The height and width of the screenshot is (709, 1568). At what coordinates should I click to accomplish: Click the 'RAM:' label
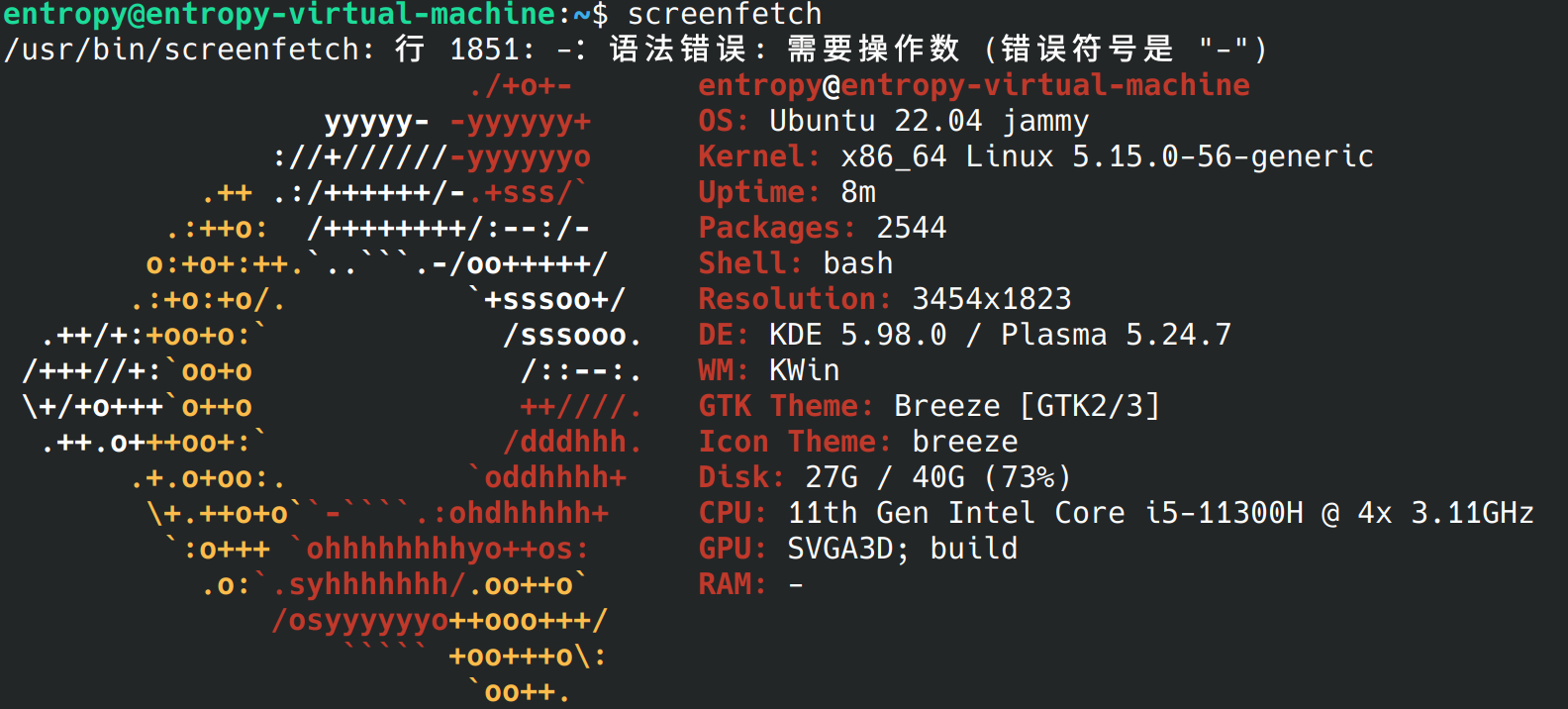[x=733, y=584]
